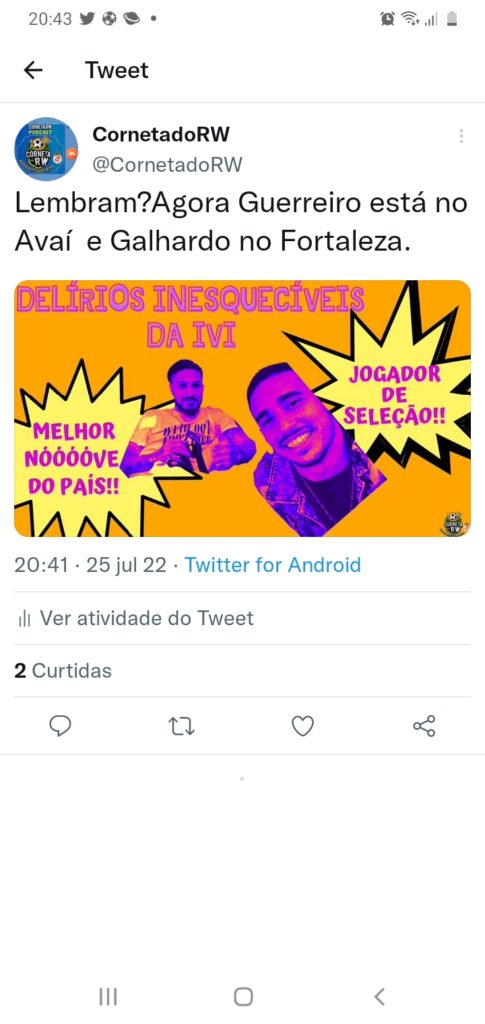Open the Delírios Inesquecíveis tweet image
485x1024 pixels.
click(242, 408)
